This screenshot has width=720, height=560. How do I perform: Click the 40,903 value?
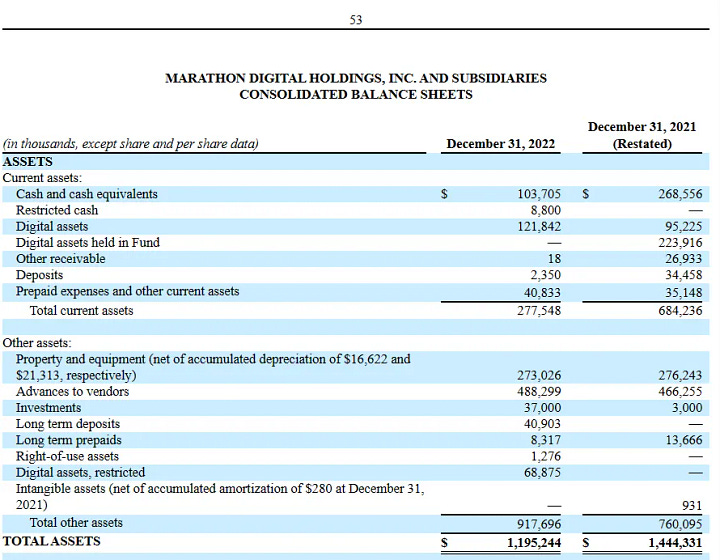point(542,424)
